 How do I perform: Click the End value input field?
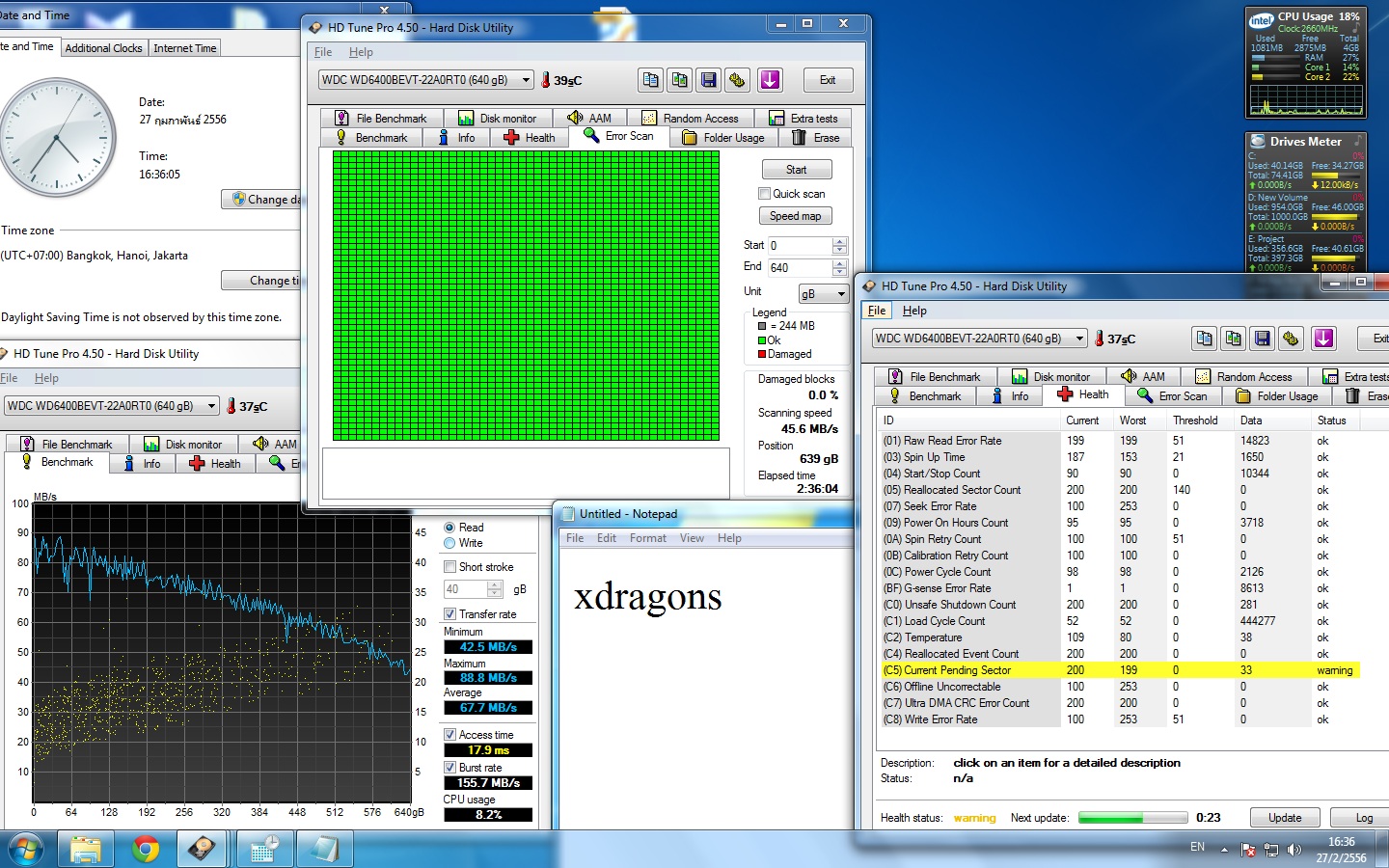(x=800, y=267)
